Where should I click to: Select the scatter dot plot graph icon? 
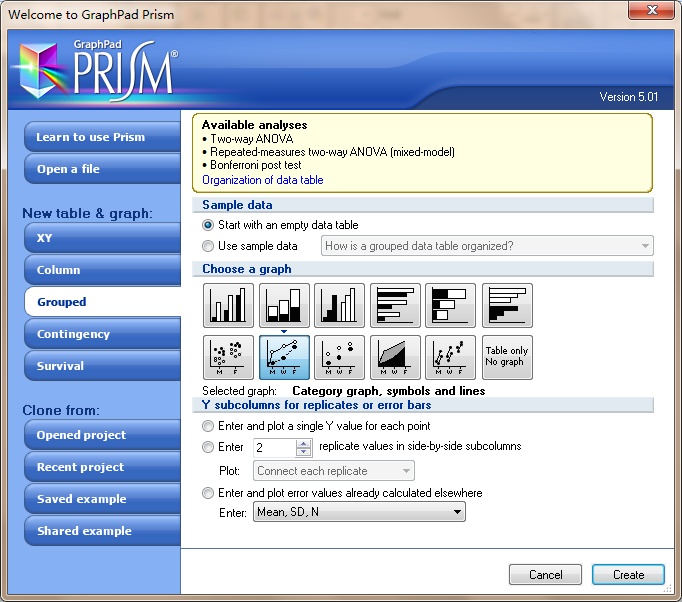pyautogui.click(x=228, y=357)
